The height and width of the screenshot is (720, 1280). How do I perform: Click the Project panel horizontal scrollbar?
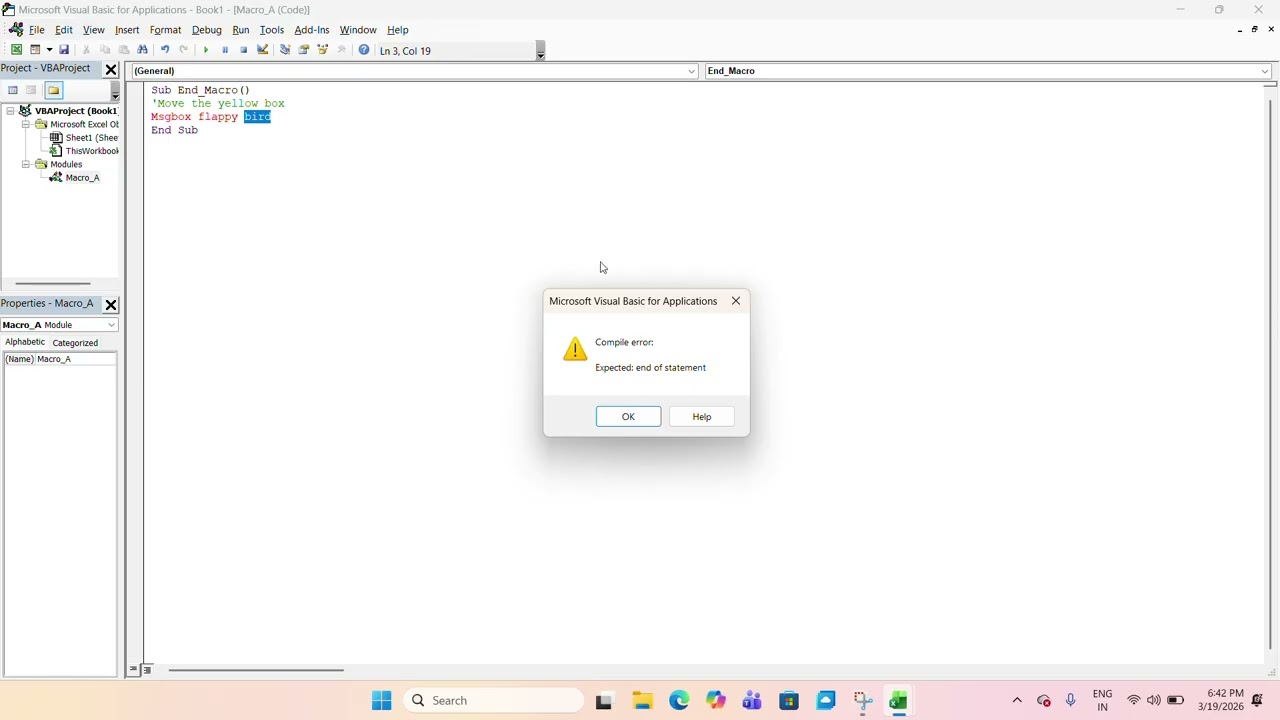53,284
